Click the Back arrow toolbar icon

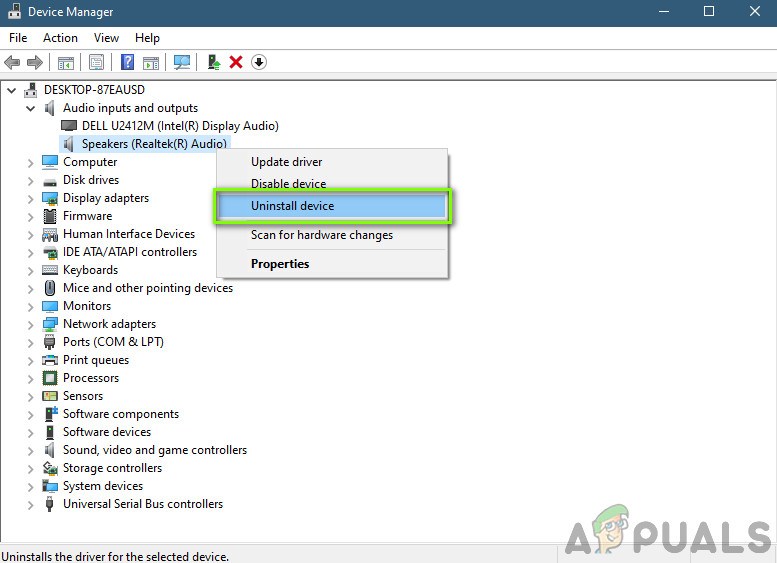12,62
